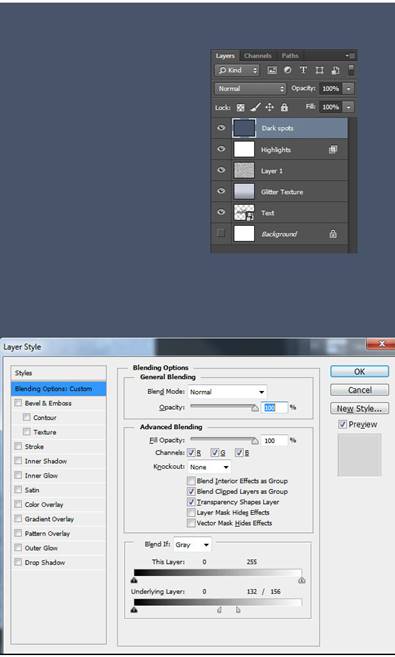Switch to the Channels tab
The image size is (395, 657).
click(258, 56)
